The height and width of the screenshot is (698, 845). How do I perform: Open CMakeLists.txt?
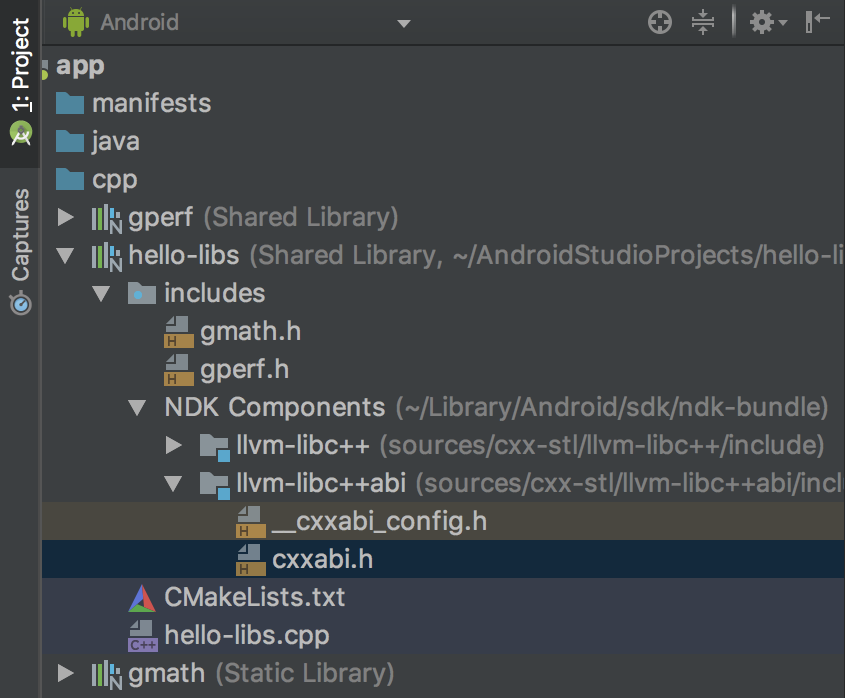point(254,597)
